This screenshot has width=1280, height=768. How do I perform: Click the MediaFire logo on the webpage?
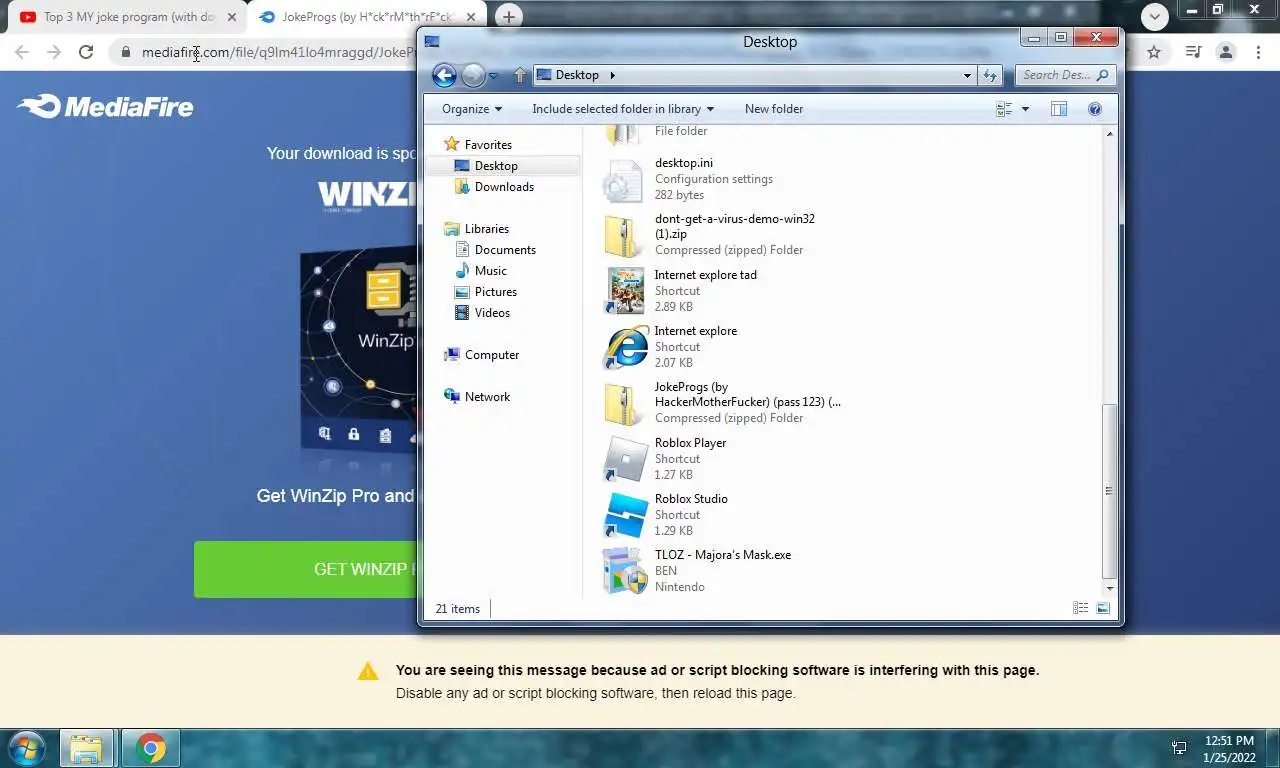click(x=105, y=106)
